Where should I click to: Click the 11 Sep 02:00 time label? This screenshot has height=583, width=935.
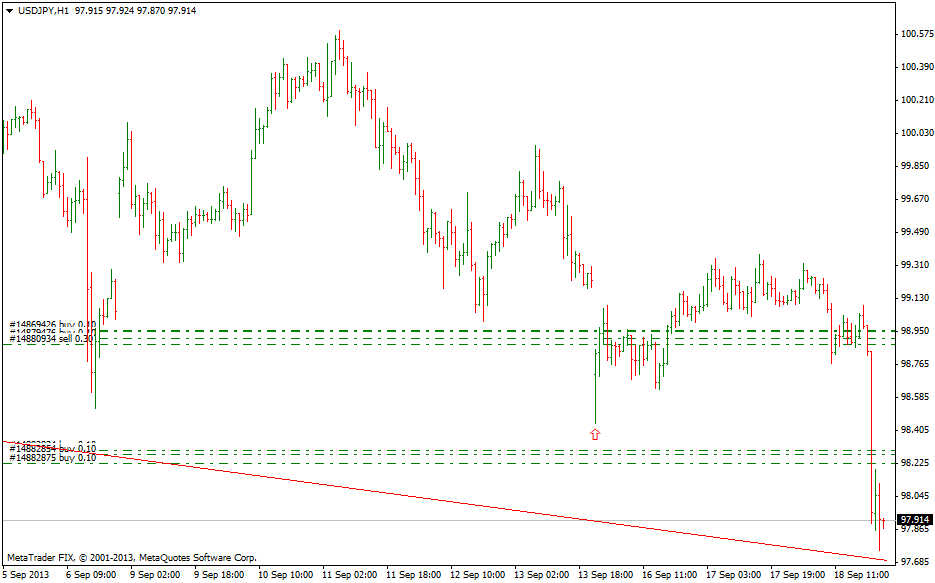click(x=350, y=575)
